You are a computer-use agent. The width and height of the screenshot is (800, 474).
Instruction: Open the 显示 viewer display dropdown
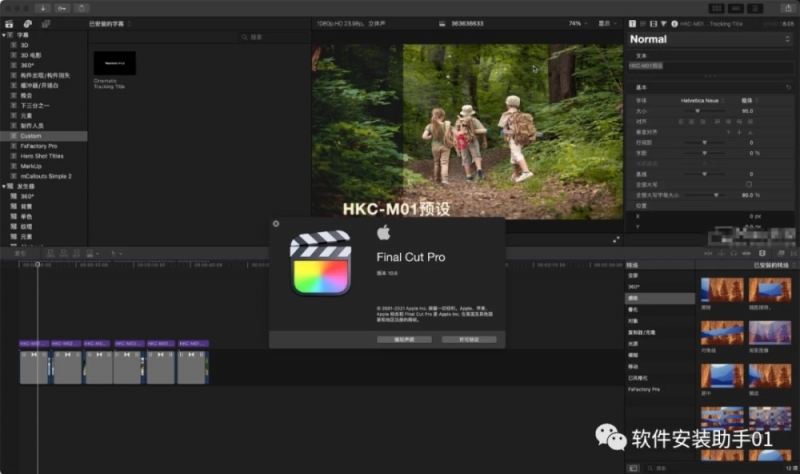[607, 23]
